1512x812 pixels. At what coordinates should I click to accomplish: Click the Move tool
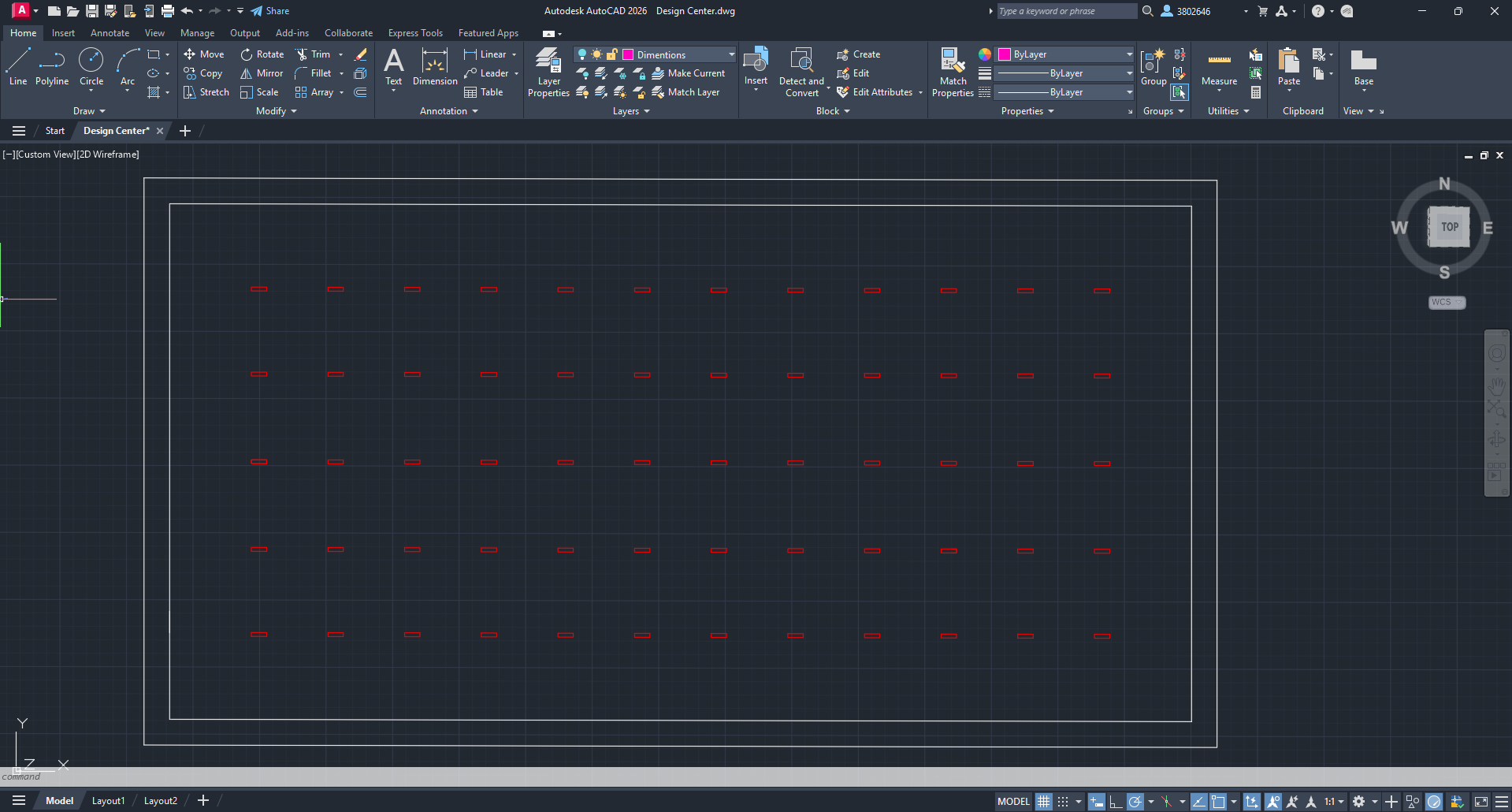point(204,54)
